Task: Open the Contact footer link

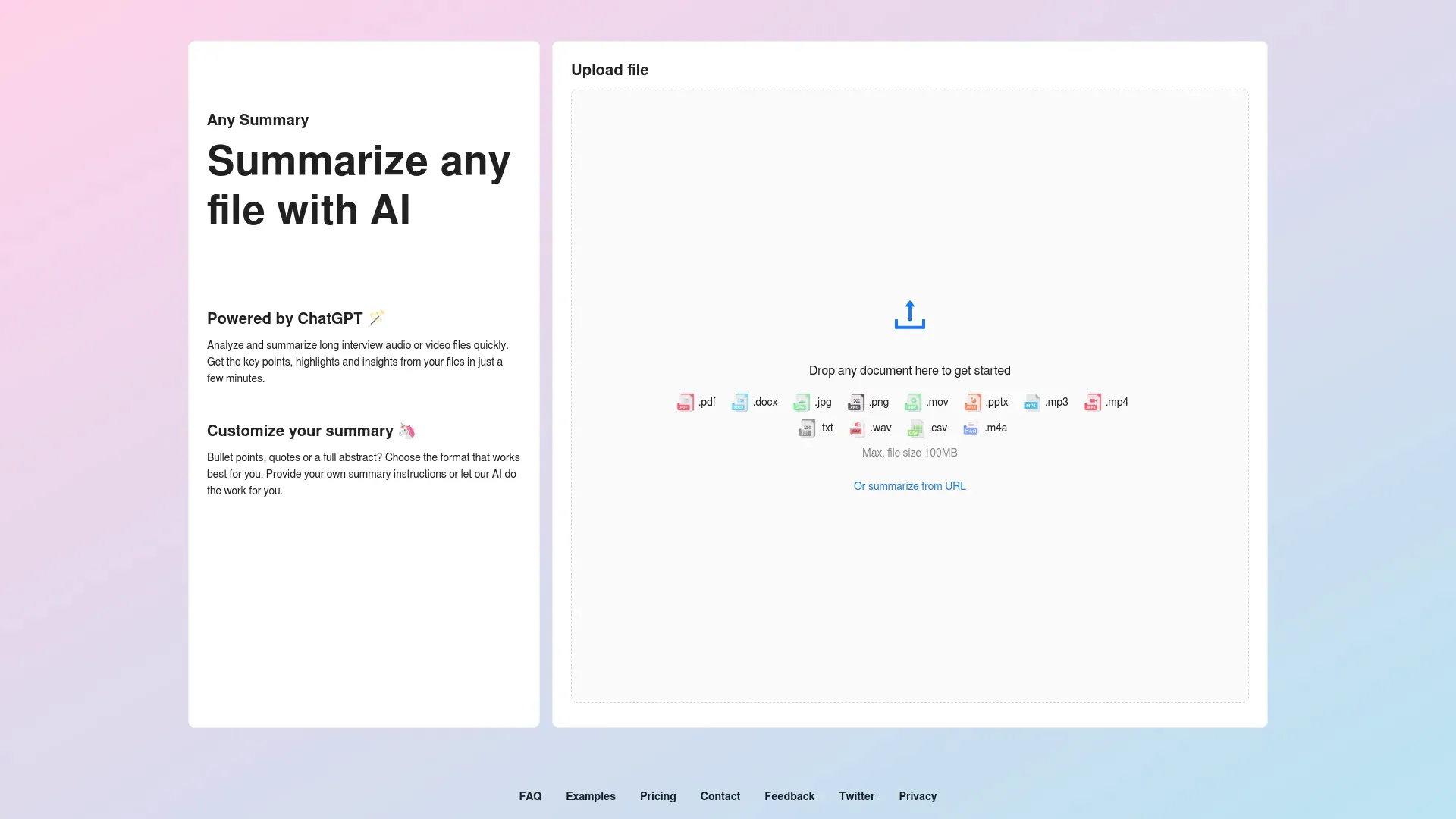Action: coord(720,796)
